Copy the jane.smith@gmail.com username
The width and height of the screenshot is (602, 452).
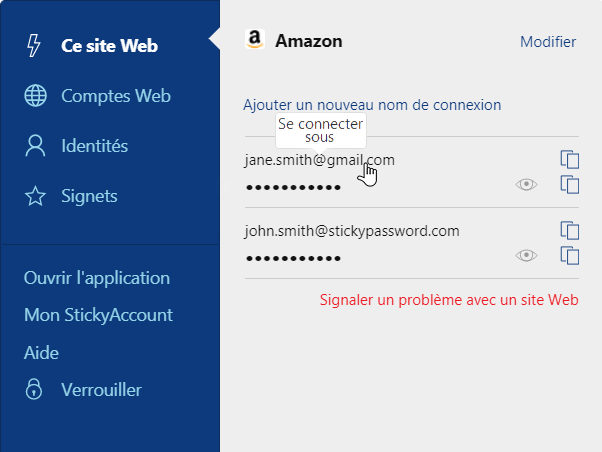(570, 159)
